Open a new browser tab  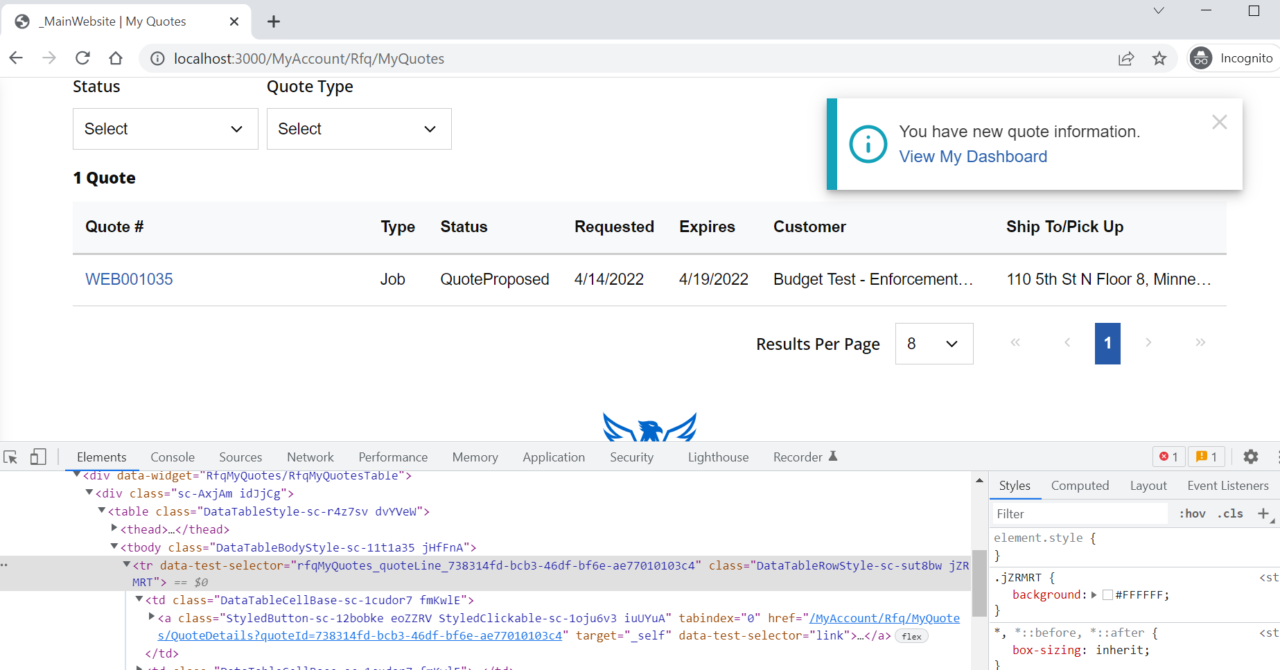tap(273, 21)
